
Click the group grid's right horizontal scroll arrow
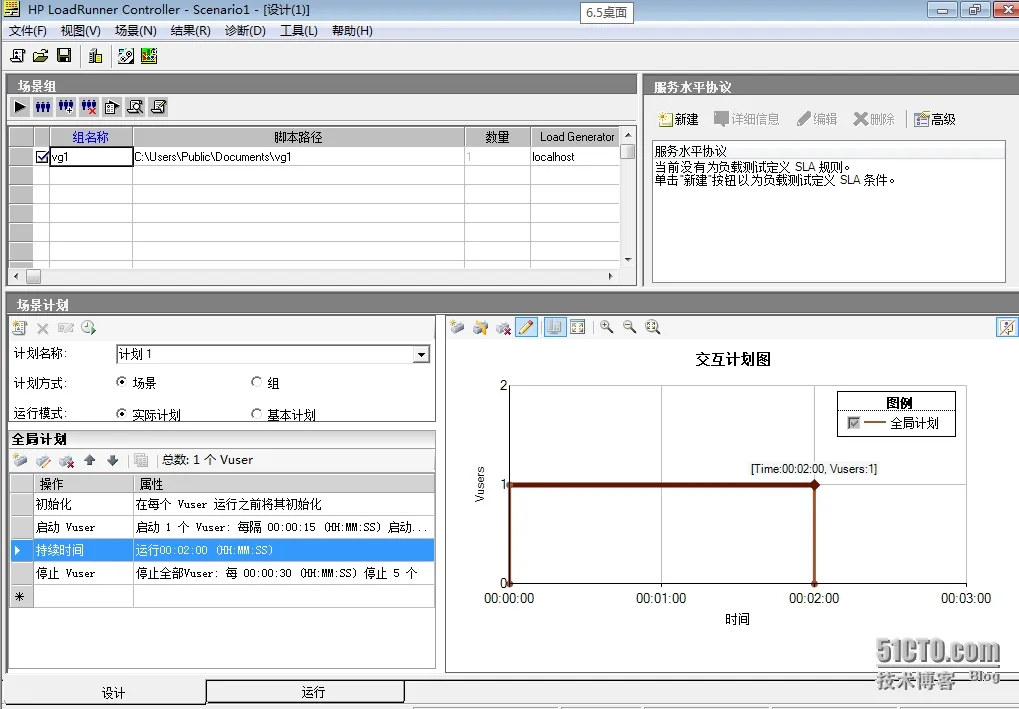tap(610, 276)
